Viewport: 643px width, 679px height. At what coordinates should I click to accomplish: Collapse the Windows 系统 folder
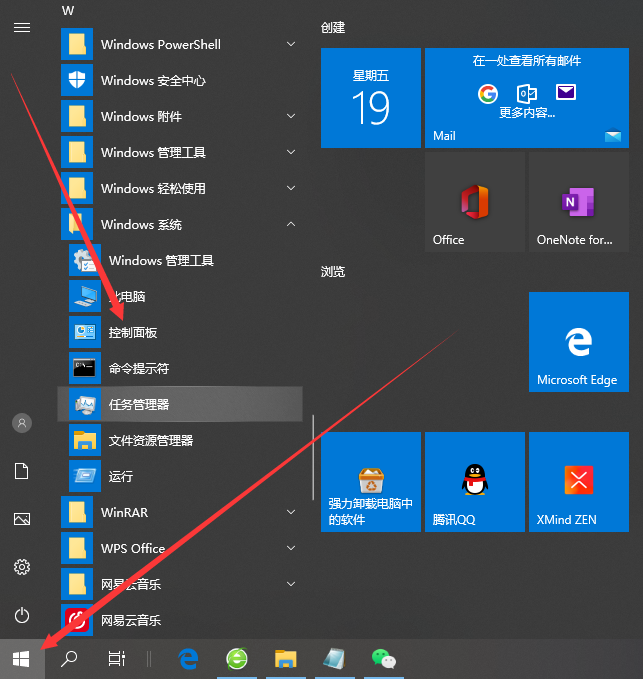pos(291,224)
